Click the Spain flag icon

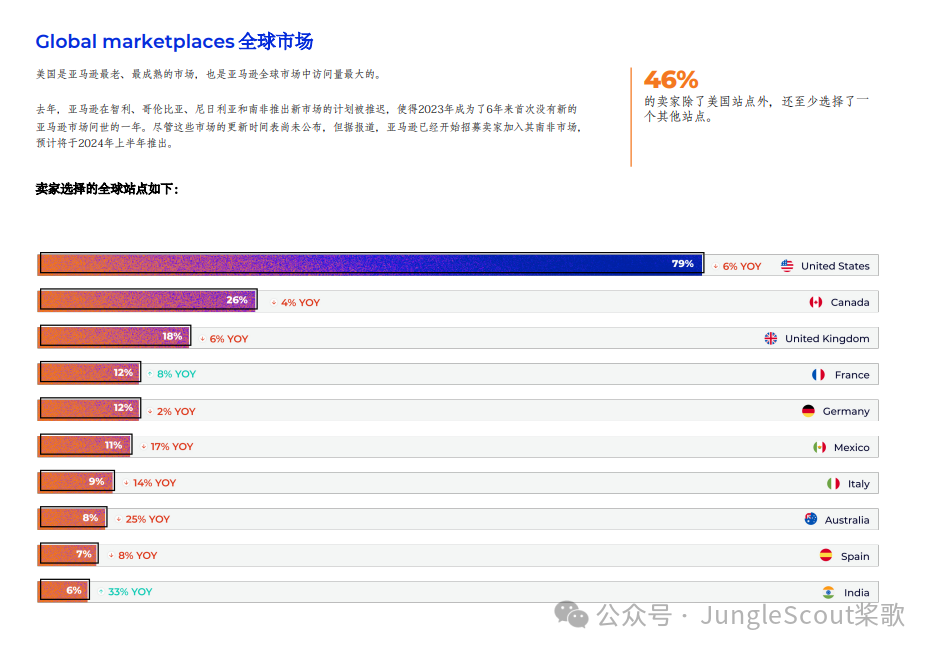tap(826, 556)
